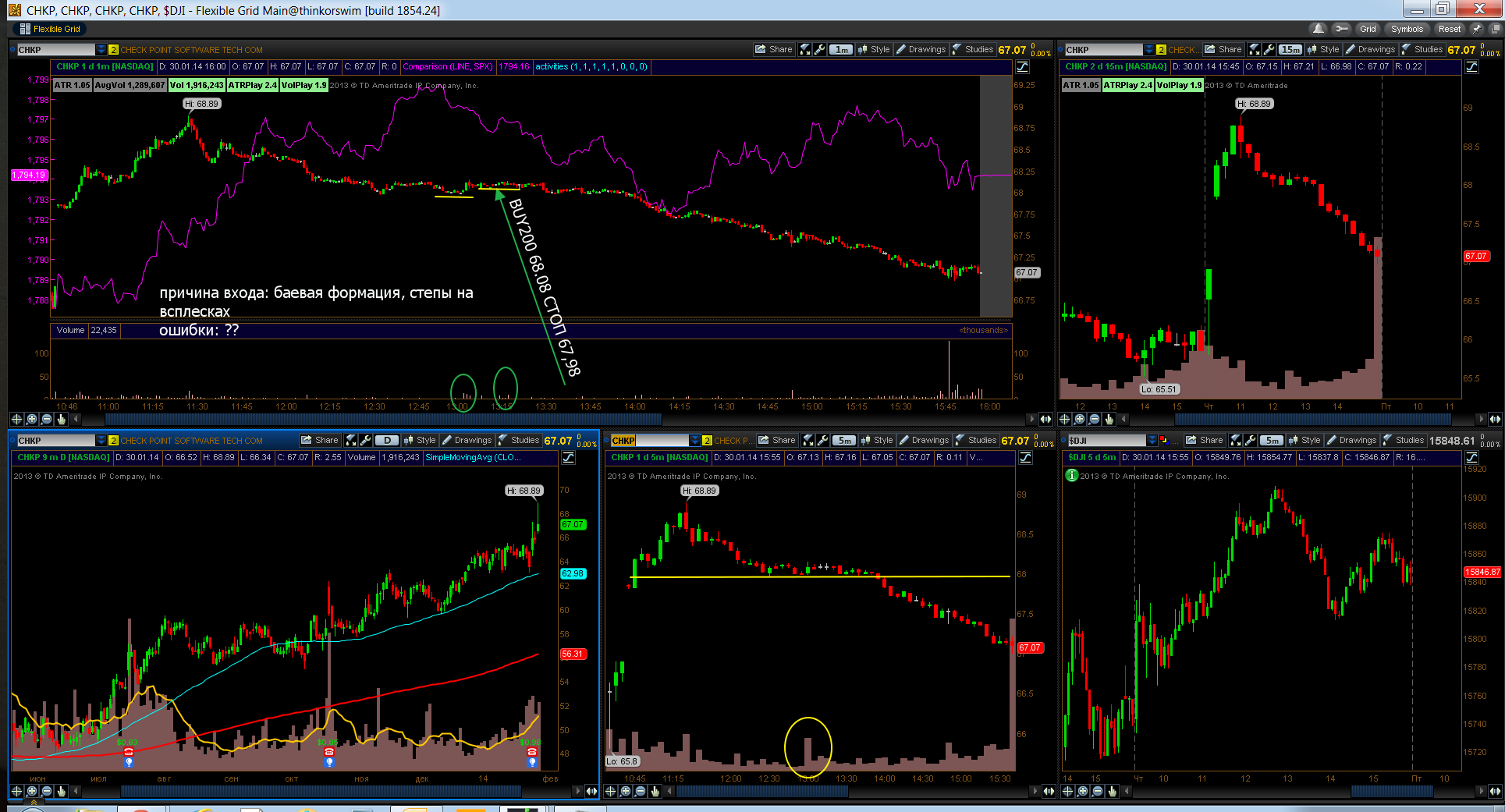Click the detach window icon at top right
1505x812 pixels.
click(1496, 29)
